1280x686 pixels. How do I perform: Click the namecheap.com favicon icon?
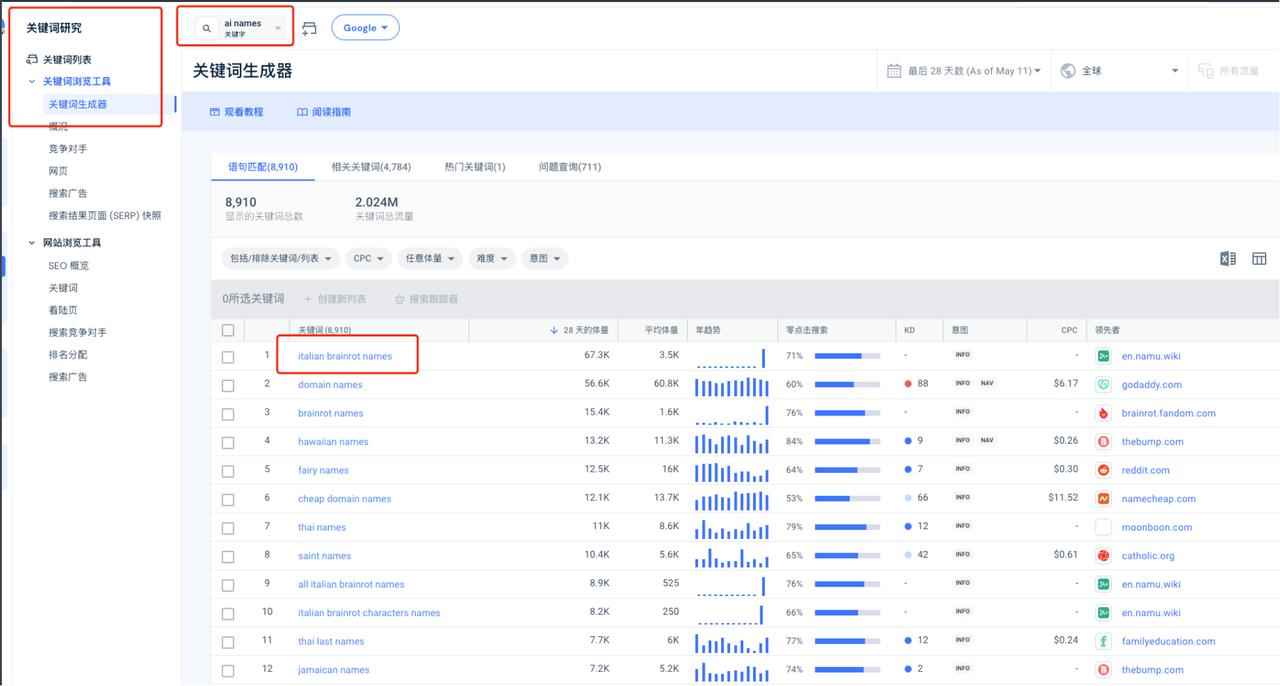(1103, 498)
